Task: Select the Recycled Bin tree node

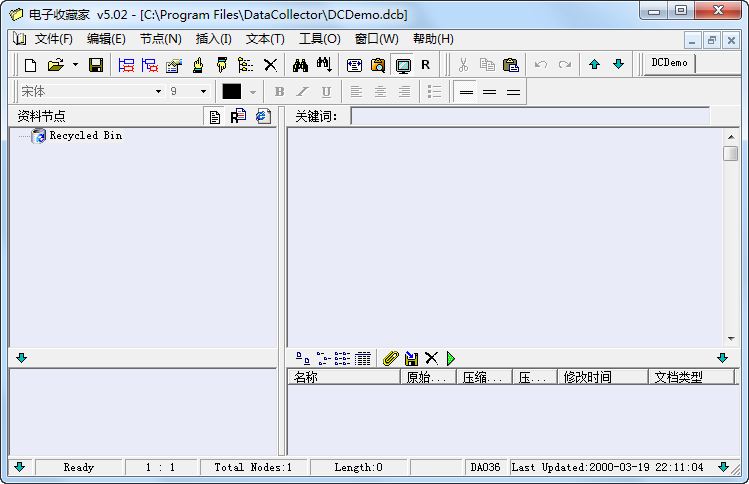Action: click(86, 136)
